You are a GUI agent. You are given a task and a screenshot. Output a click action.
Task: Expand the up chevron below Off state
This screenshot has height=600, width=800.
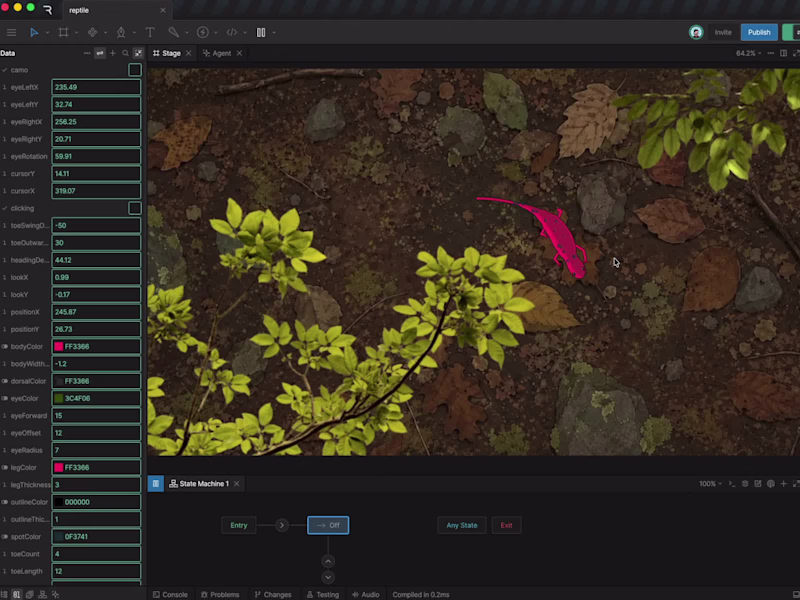328,562
